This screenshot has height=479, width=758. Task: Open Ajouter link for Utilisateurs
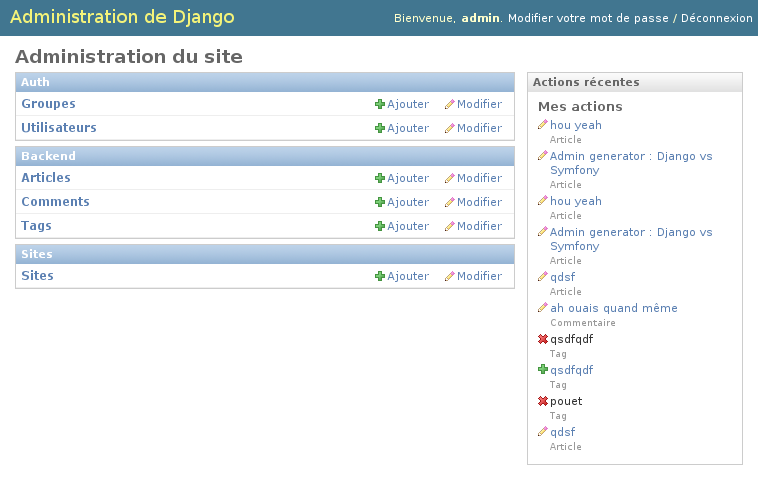(x=408, y=128)
